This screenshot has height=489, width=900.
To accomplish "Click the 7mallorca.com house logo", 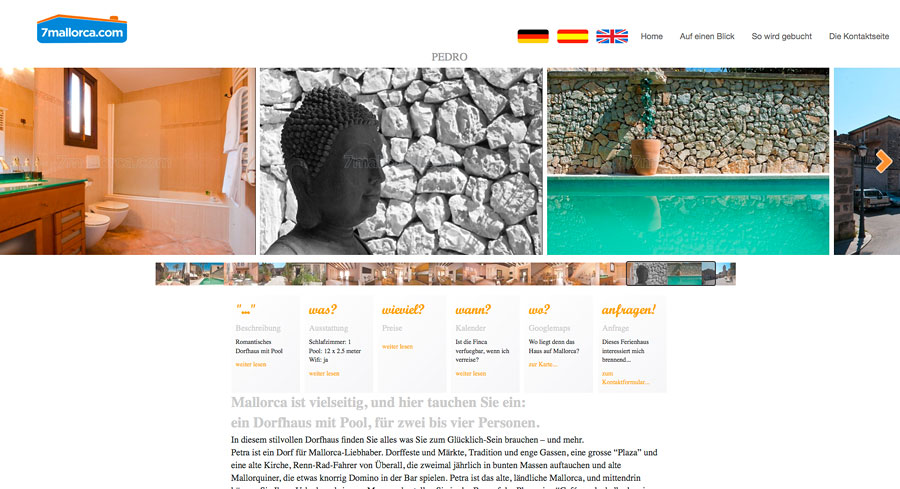I will click(x=82, y=29).
